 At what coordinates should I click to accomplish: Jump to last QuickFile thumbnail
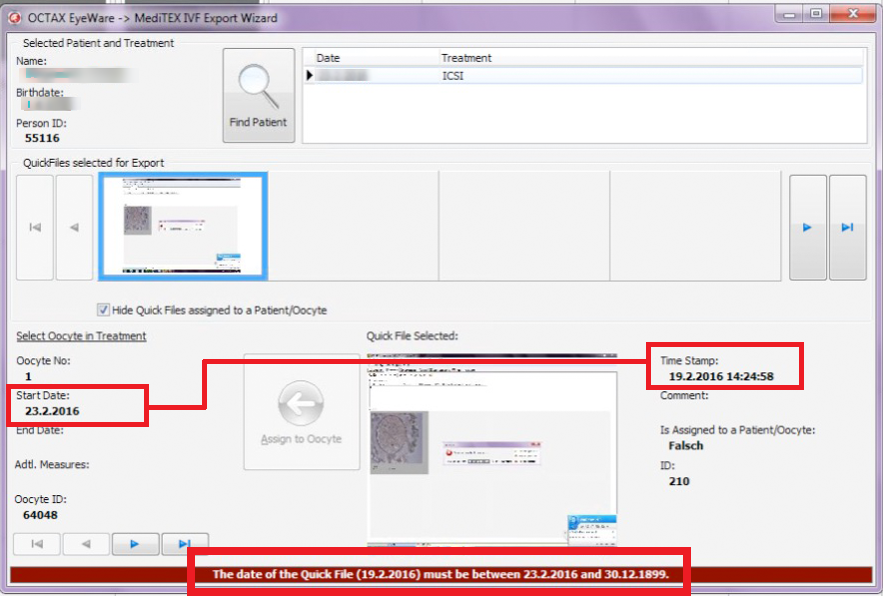click(848, 228)
